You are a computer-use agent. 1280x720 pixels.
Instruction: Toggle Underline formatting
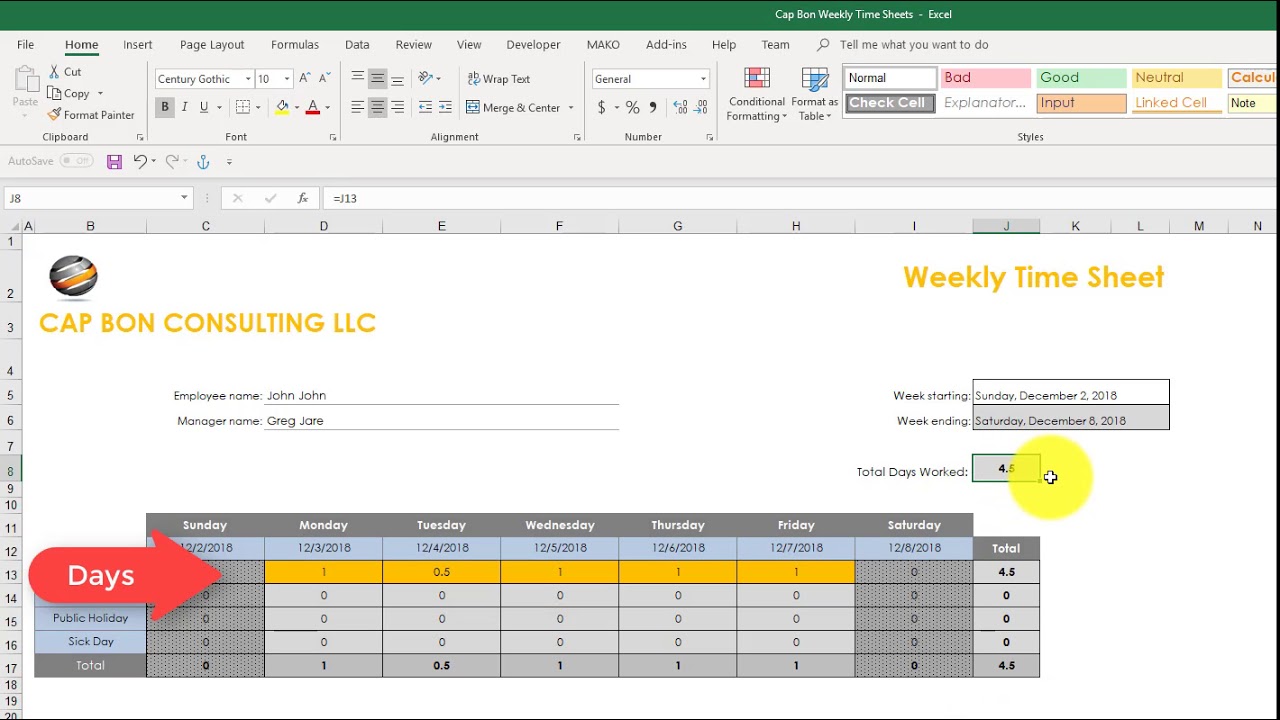[x=204, y=107]
